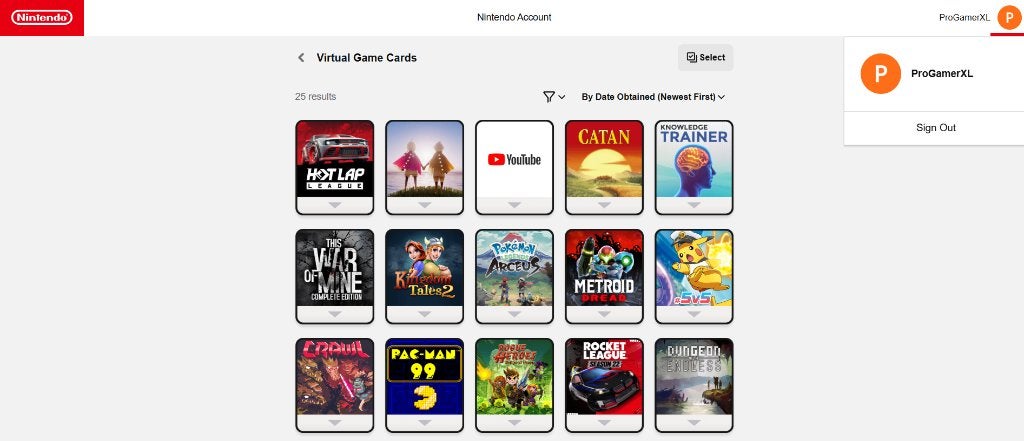Click Sign Out in the account menu
Screen dimensions: 1024x441
[935, 127]
